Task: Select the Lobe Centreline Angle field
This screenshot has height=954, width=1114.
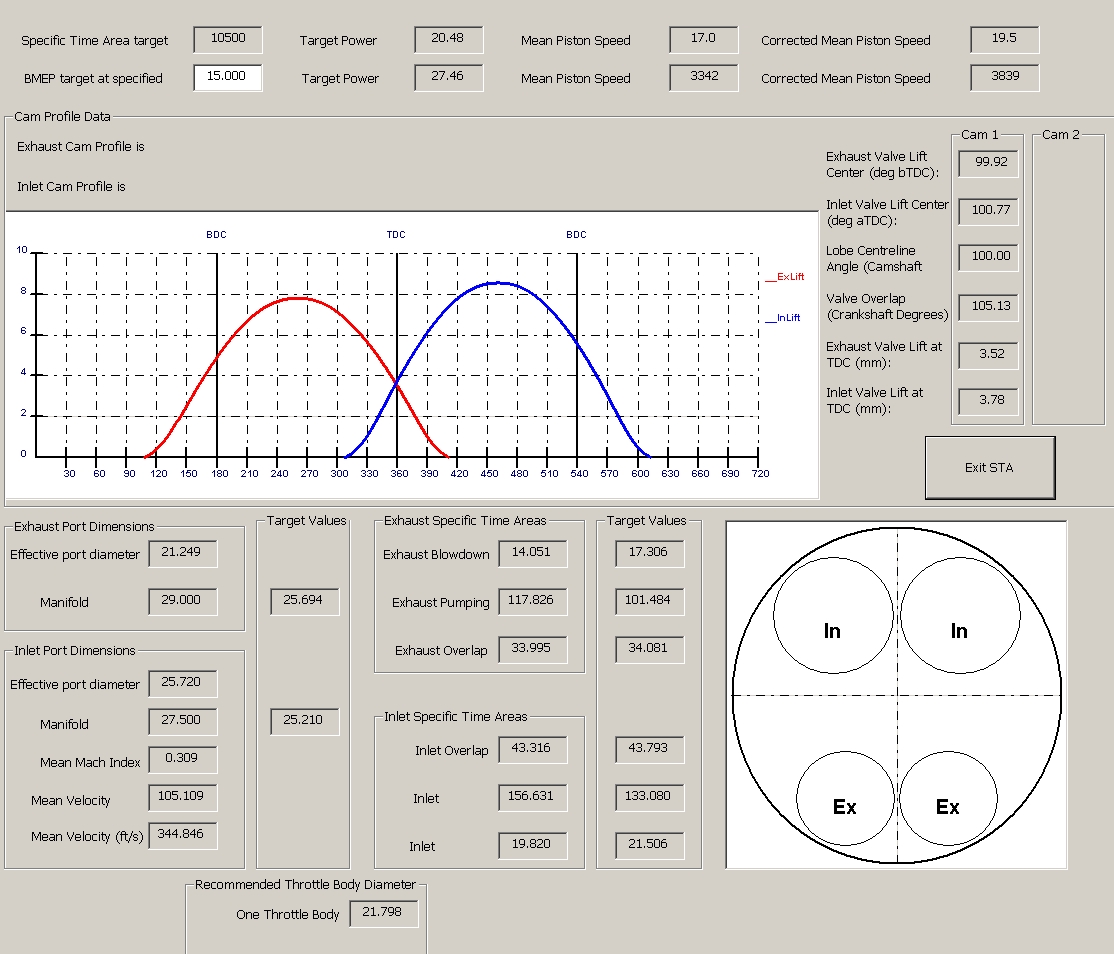Action: pos(988,257)
